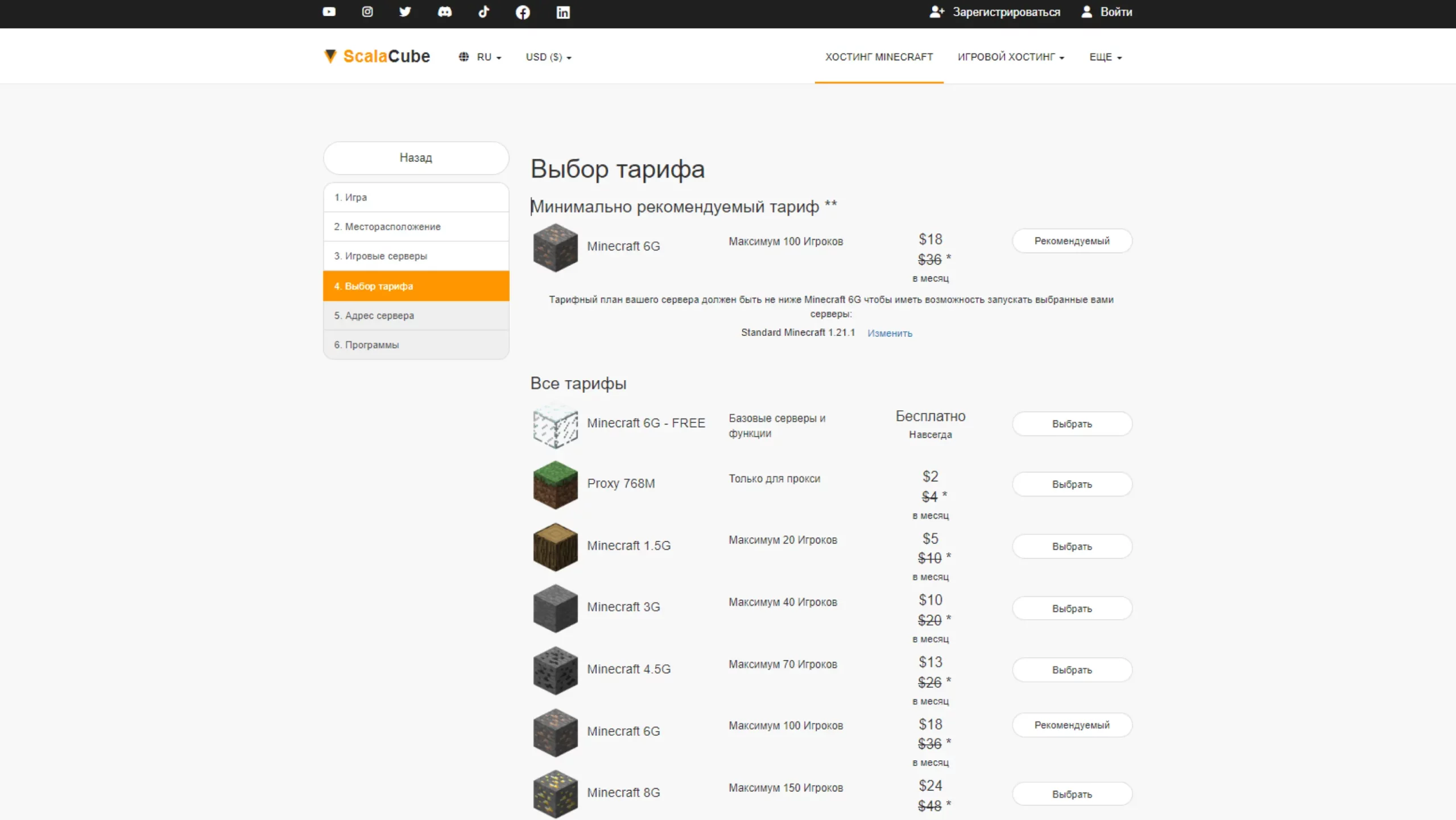Open the Instagram icon in top bar

click(367, 12)
